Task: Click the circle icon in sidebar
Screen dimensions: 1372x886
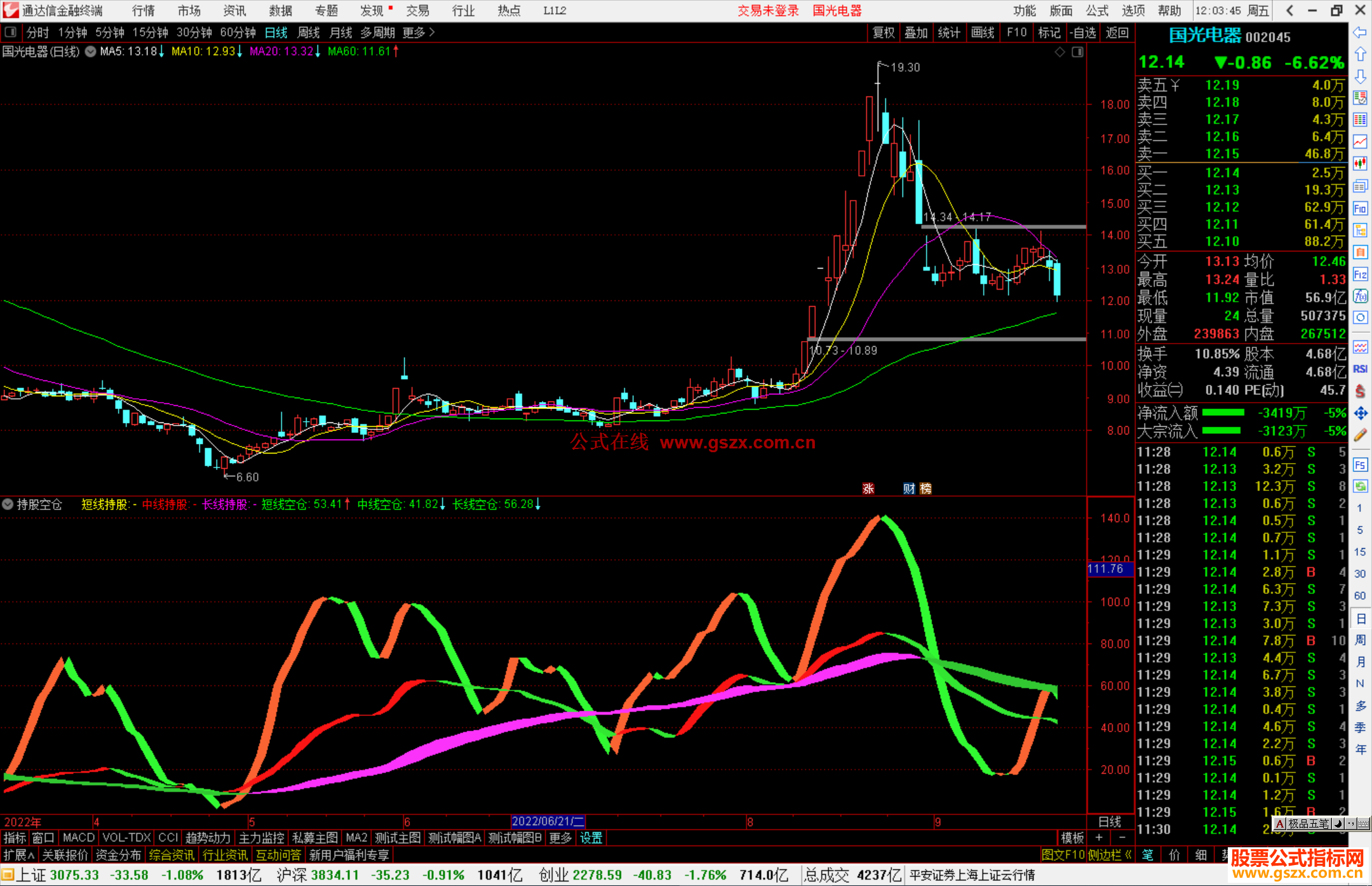Action: tap(1360, 318)
